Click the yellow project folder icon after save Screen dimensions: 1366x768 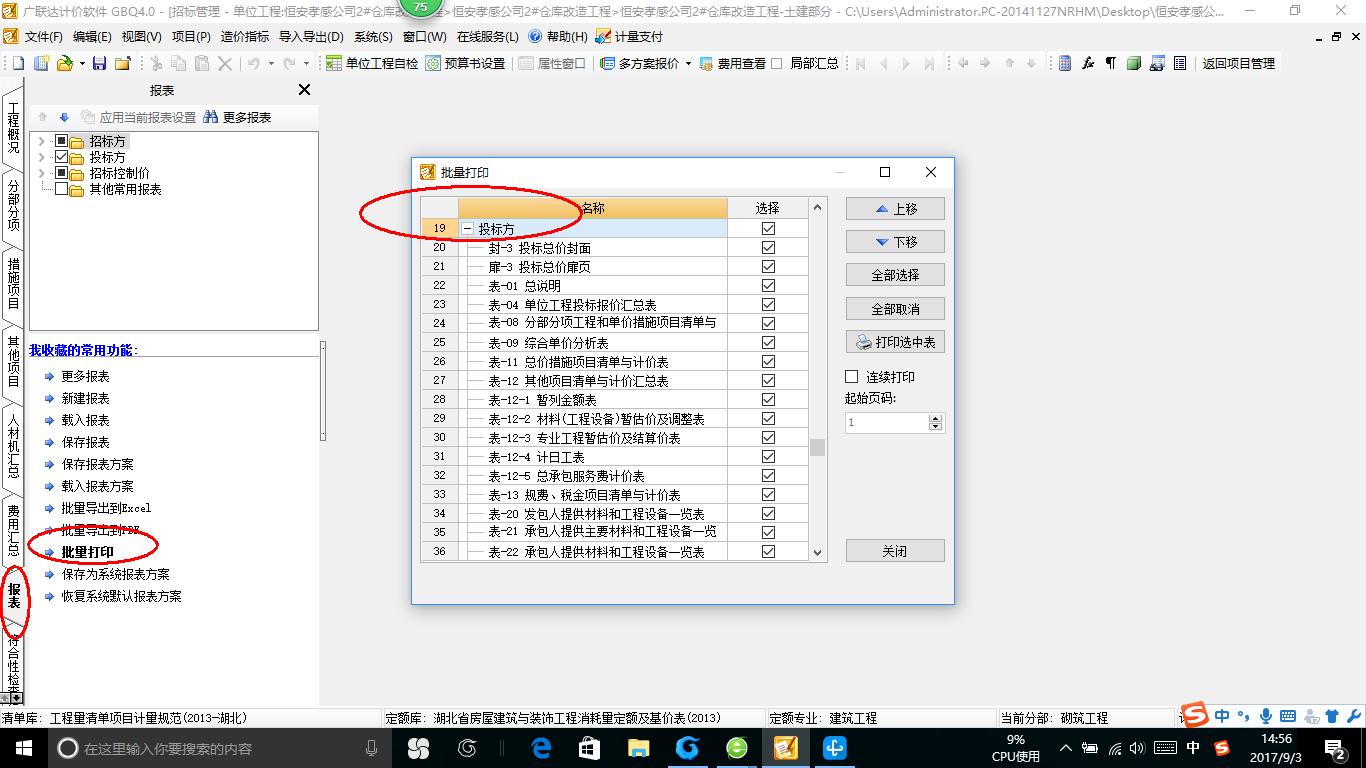click(122, 63)
